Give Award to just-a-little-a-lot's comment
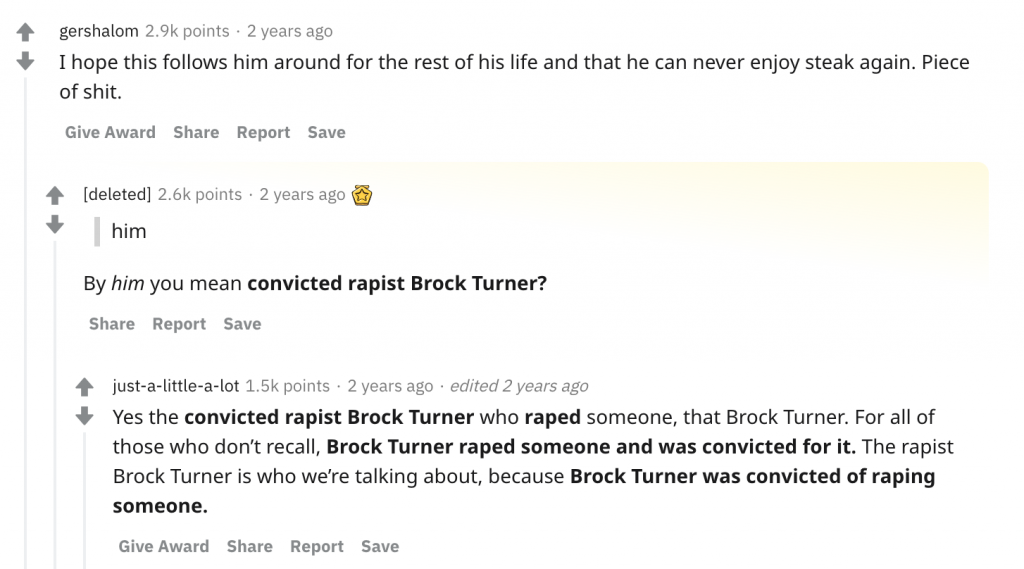1024x569 pixels. click(164, 546)
